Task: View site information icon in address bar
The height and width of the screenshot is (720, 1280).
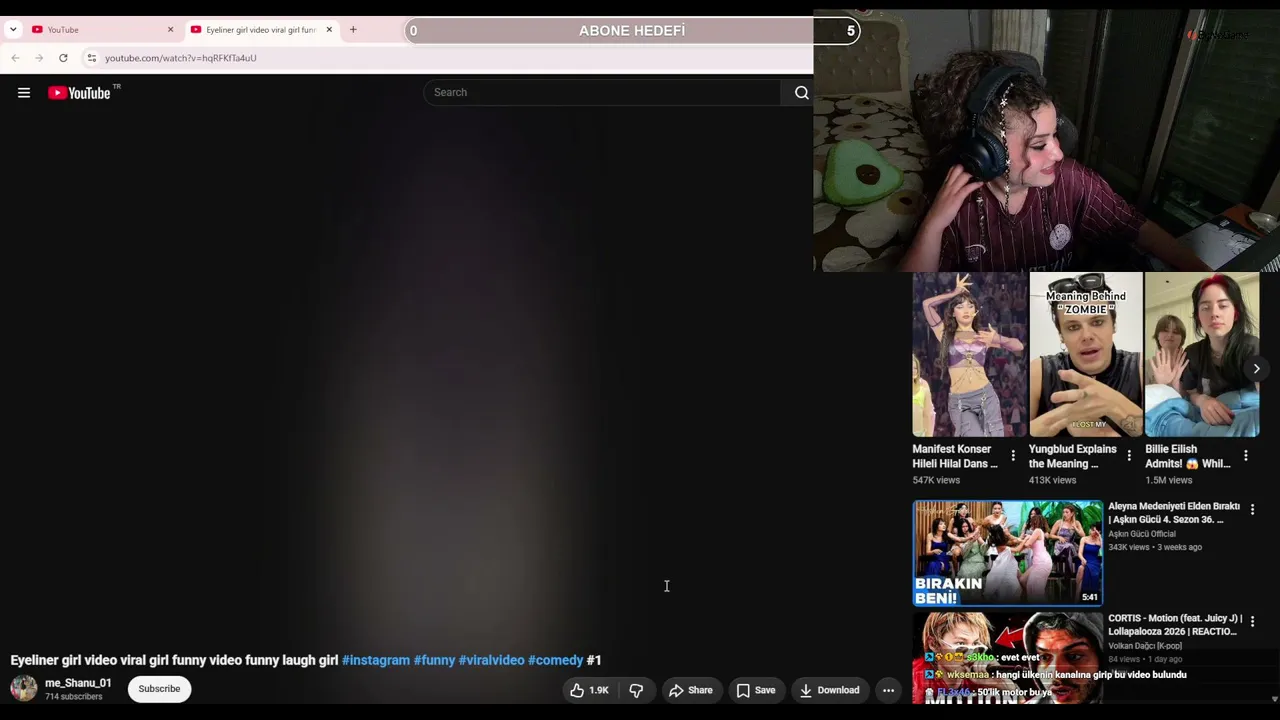Action: click(x=91, y=58)
